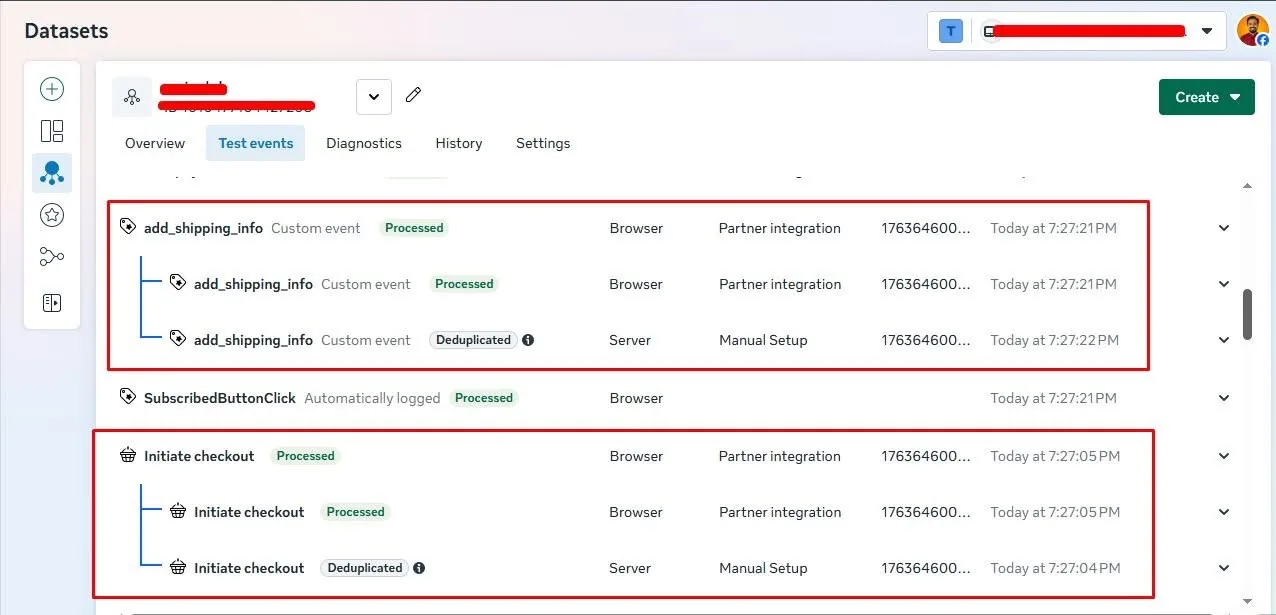
Task: Expand the add_shipping_info Server row chevron
Action: point(1224,340)
